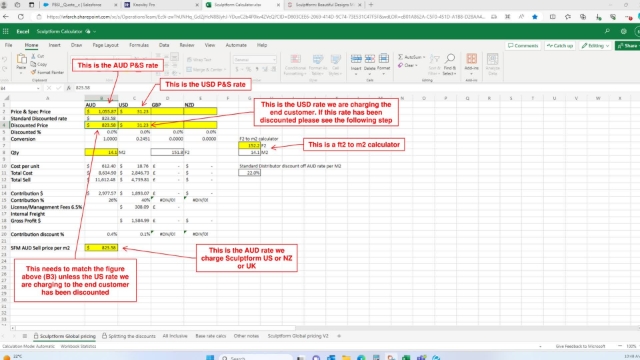Switch to Splitting the discounts sheet

[x=129, y=336]
